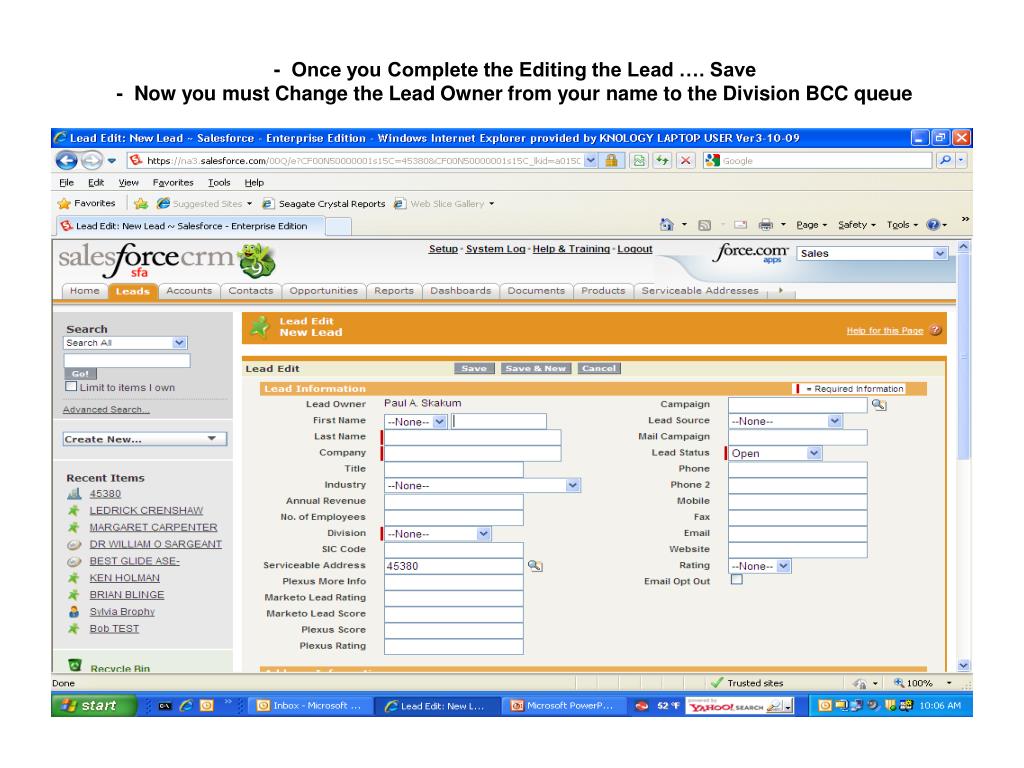The image size is (1024, 768).
Task: Click the Company input field
Action: [473, 453]
